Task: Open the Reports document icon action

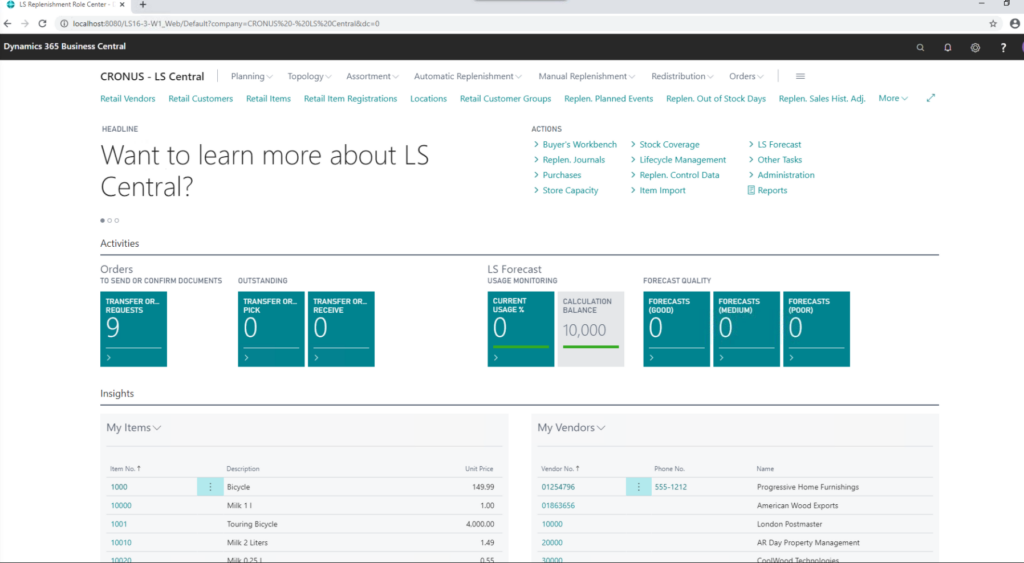Action: coord(767,190)
